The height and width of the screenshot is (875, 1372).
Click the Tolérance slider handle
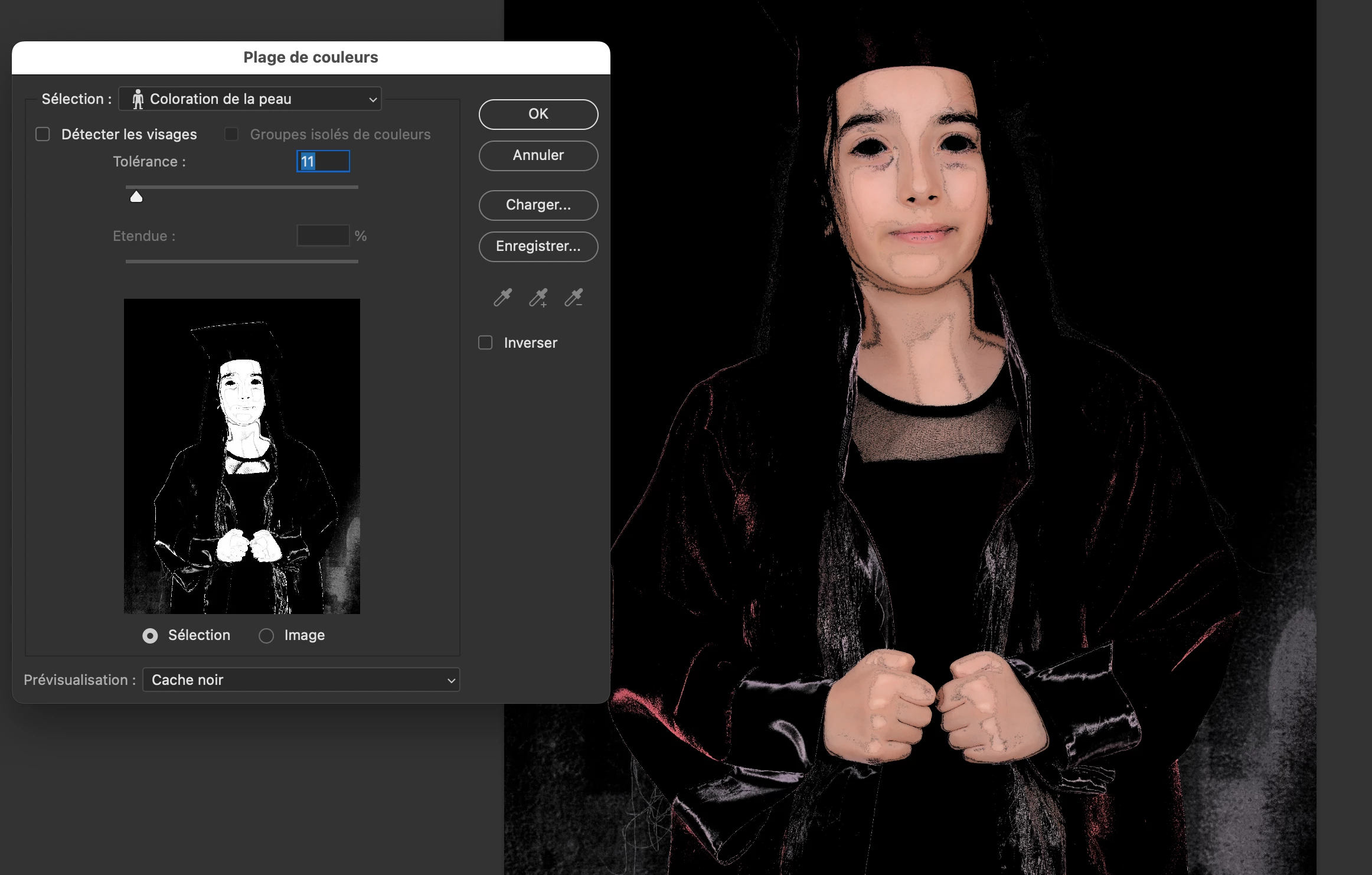(136, 197)
